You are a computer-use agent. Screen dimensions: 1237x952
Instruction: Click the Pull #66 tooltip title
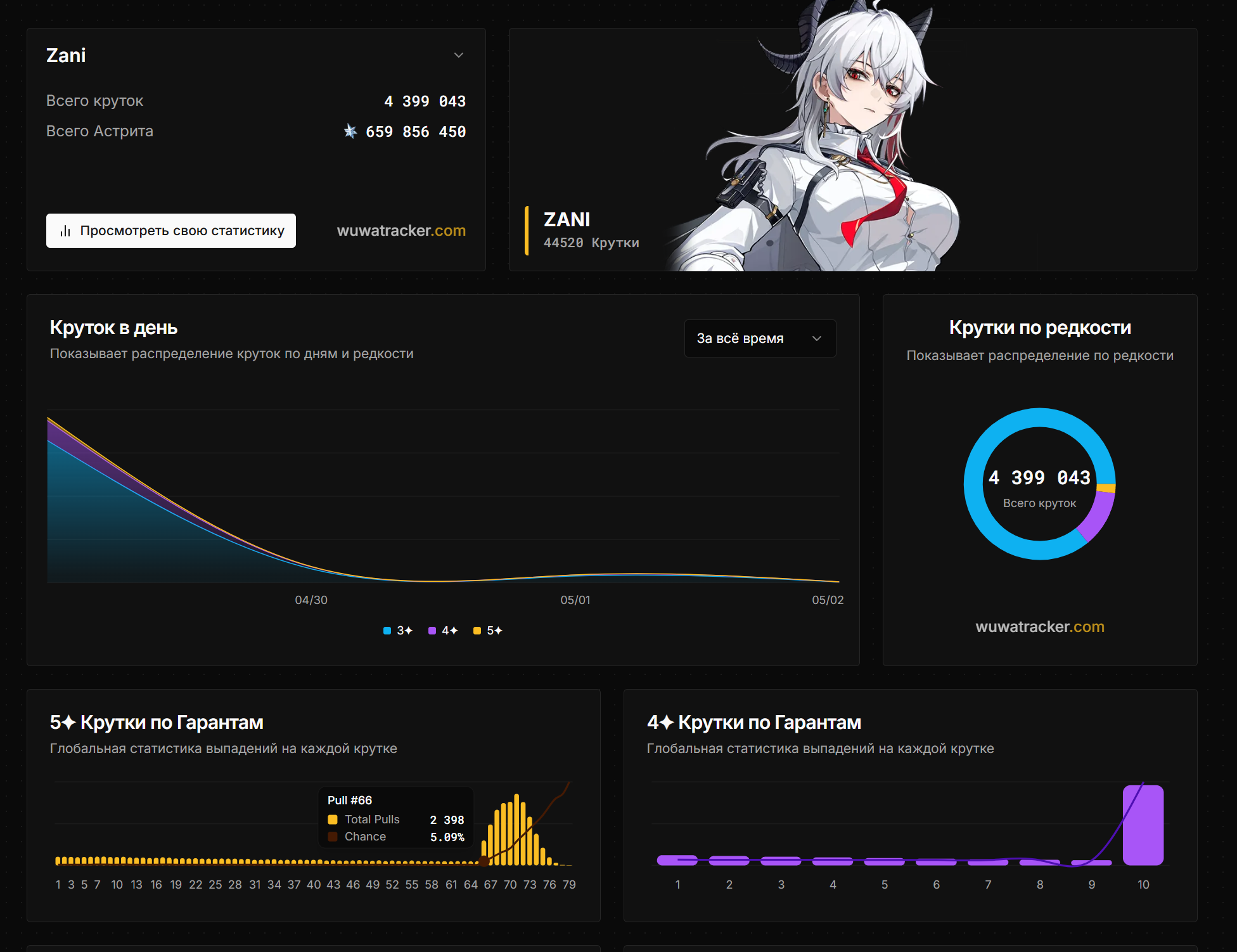(350, 801)
